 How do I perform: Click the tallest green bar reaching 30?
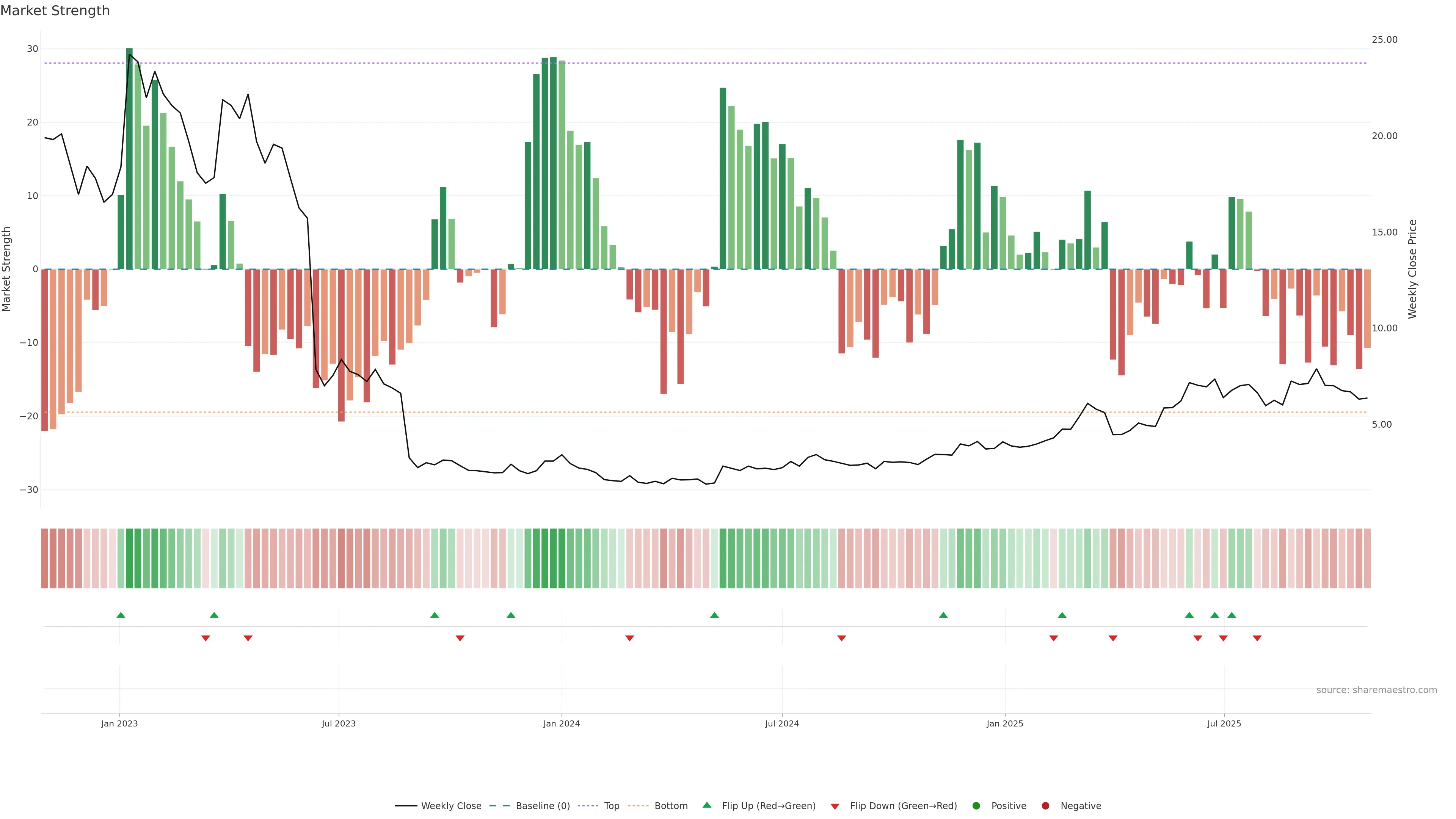129,158
